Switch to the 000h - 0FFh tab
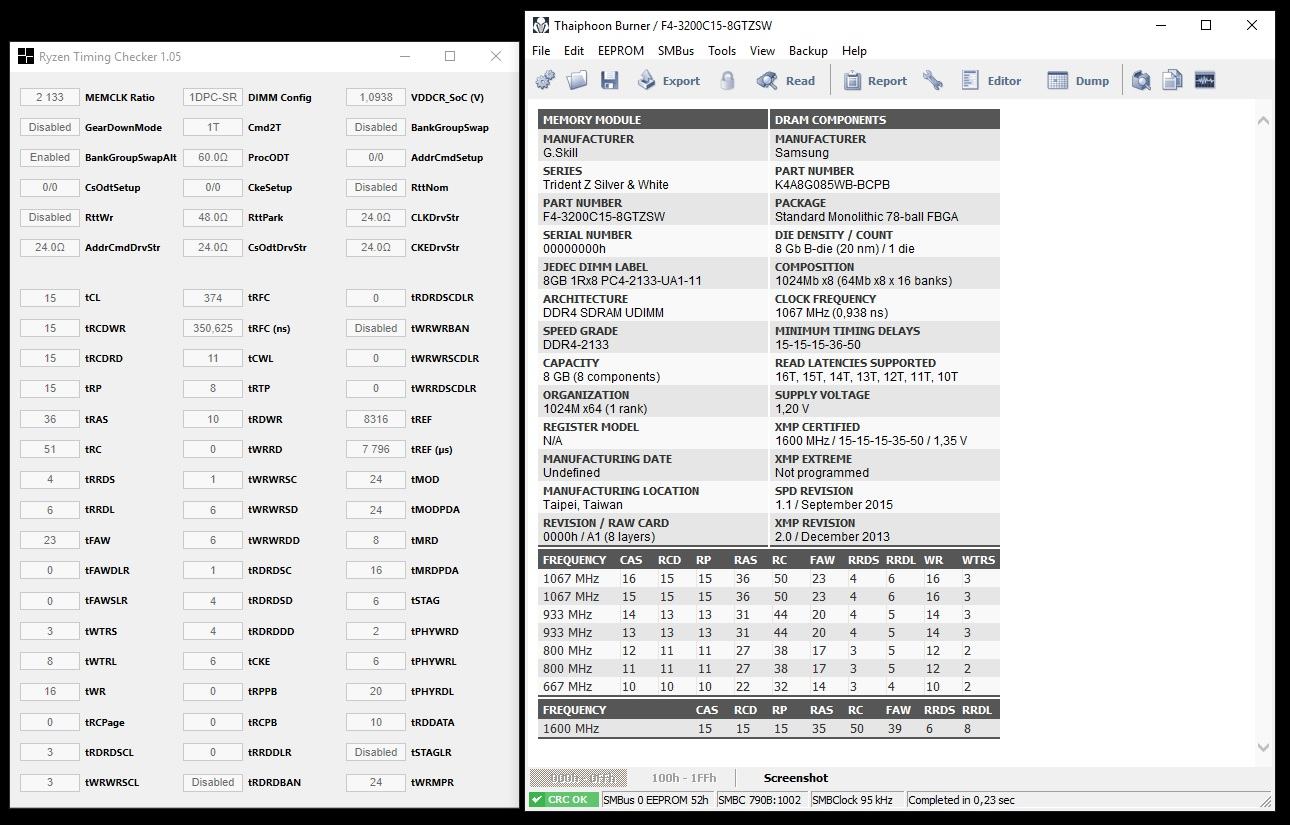Screen dimensions: 1290x825 click(x=578, y=778)
